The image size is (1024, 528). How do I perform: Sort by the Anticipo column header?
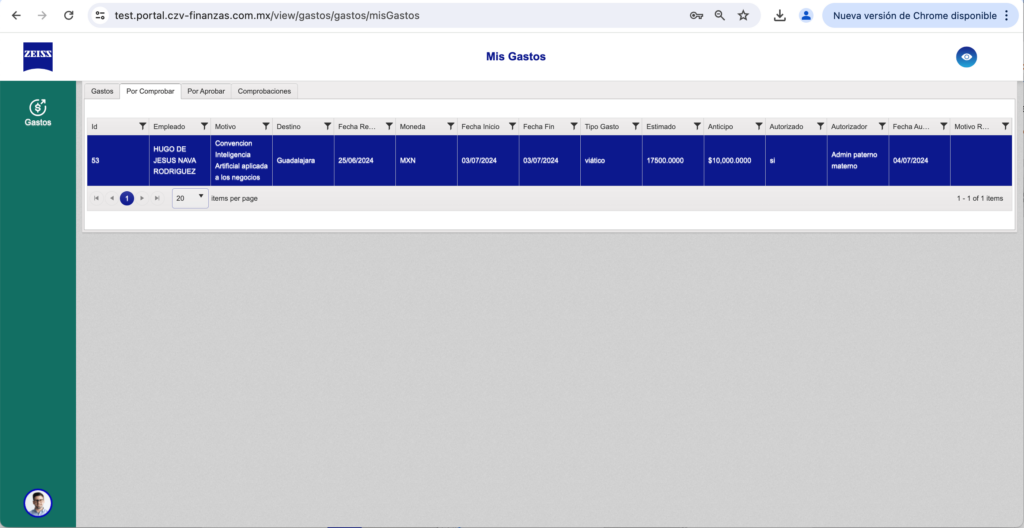720,126
